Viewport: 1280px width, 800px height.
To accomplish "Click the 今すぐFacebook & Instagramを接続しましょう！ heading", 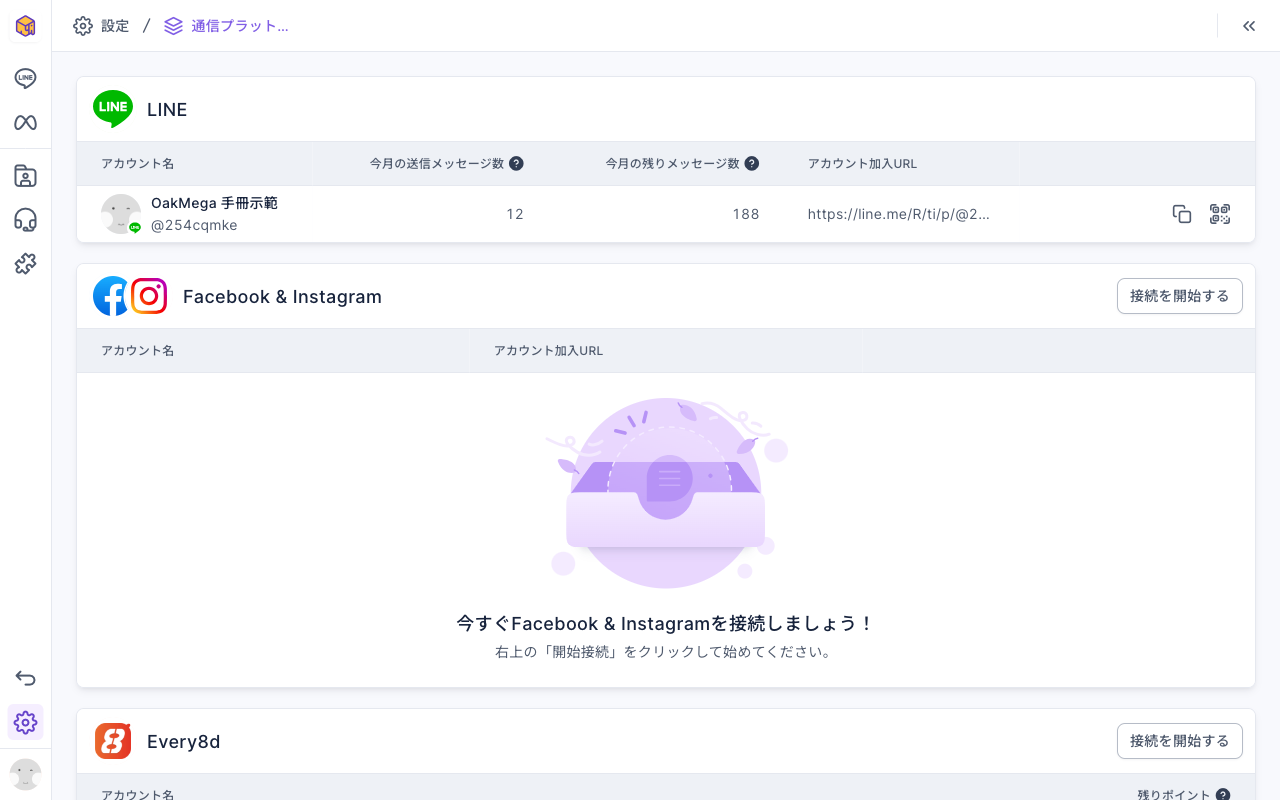I will [666, 624].
